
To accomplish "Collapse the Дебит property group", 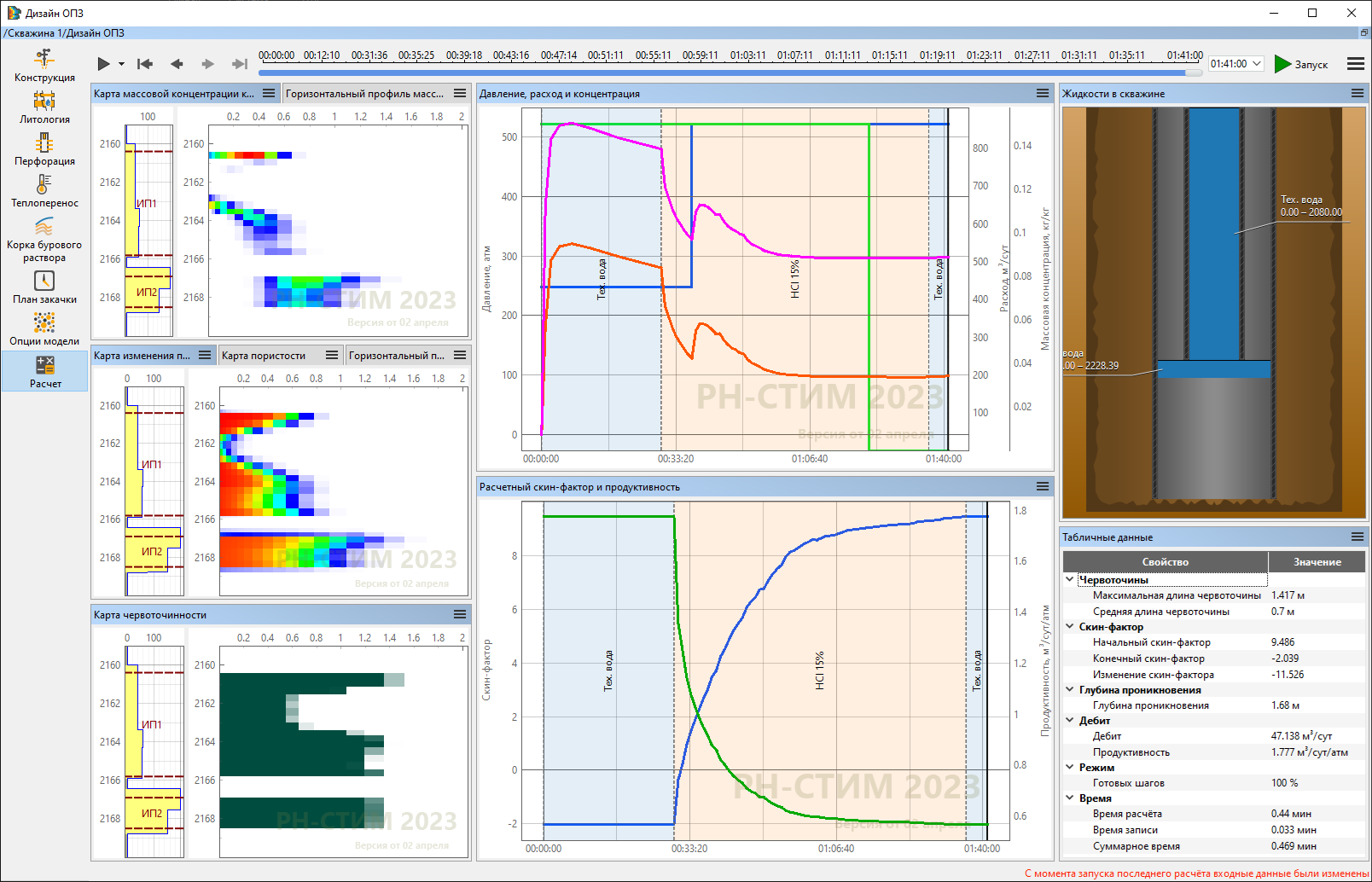I will (x=1070, y=720).
